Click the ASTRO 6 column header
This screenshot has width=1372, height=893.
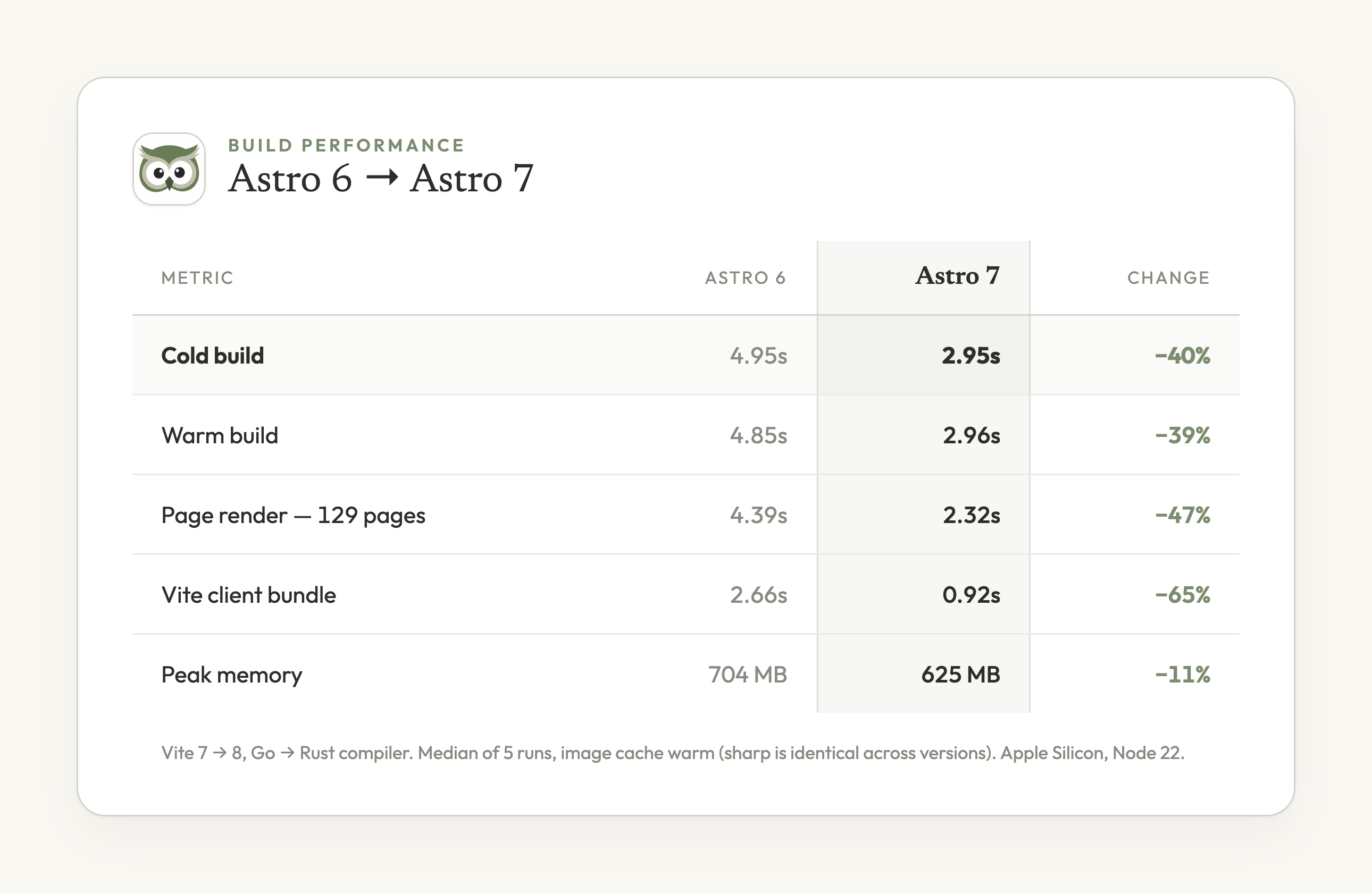(746, 277)
